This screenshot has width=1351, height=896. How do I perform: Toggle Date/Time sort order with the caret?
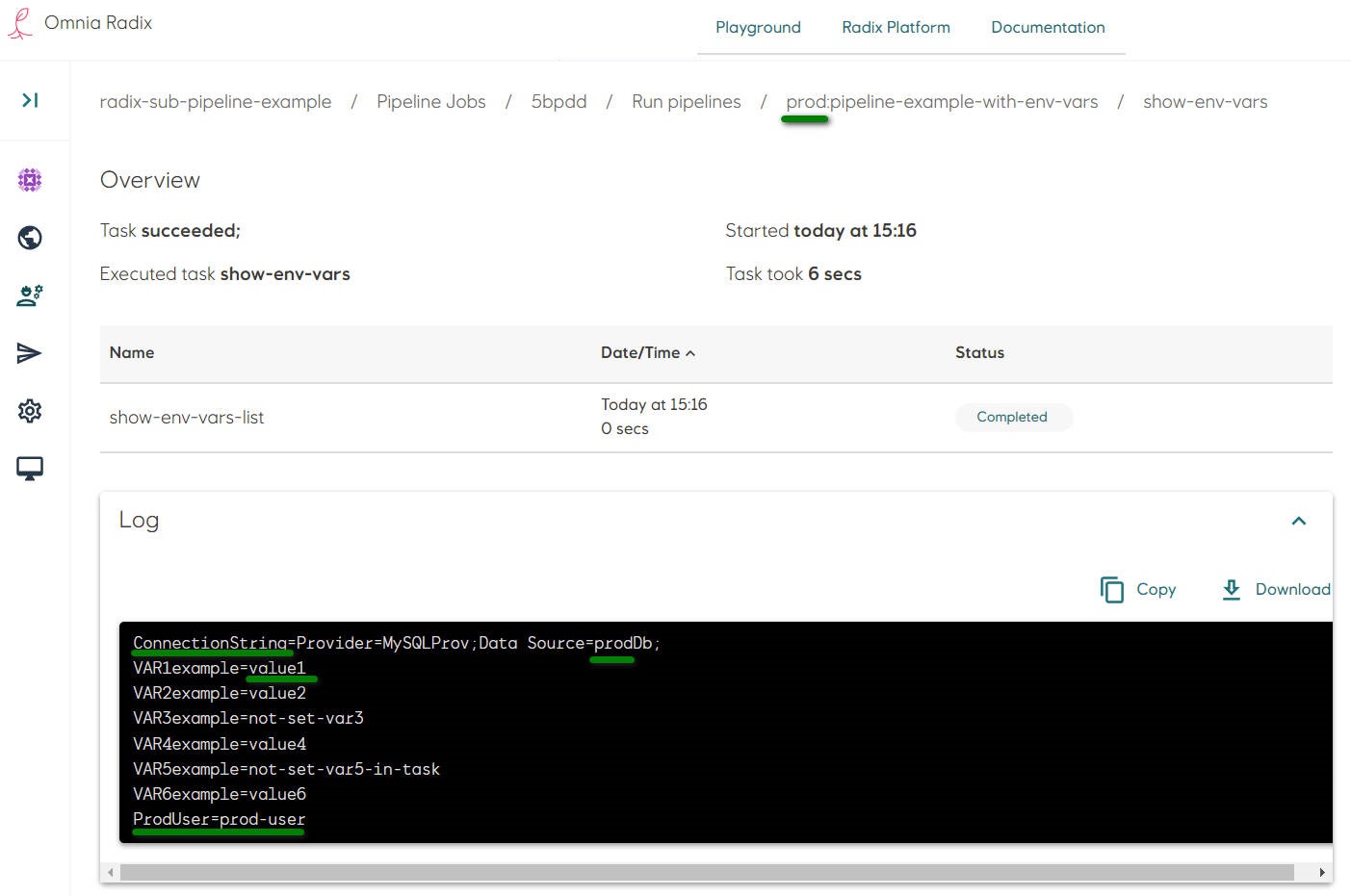click(x=689, y=353)
